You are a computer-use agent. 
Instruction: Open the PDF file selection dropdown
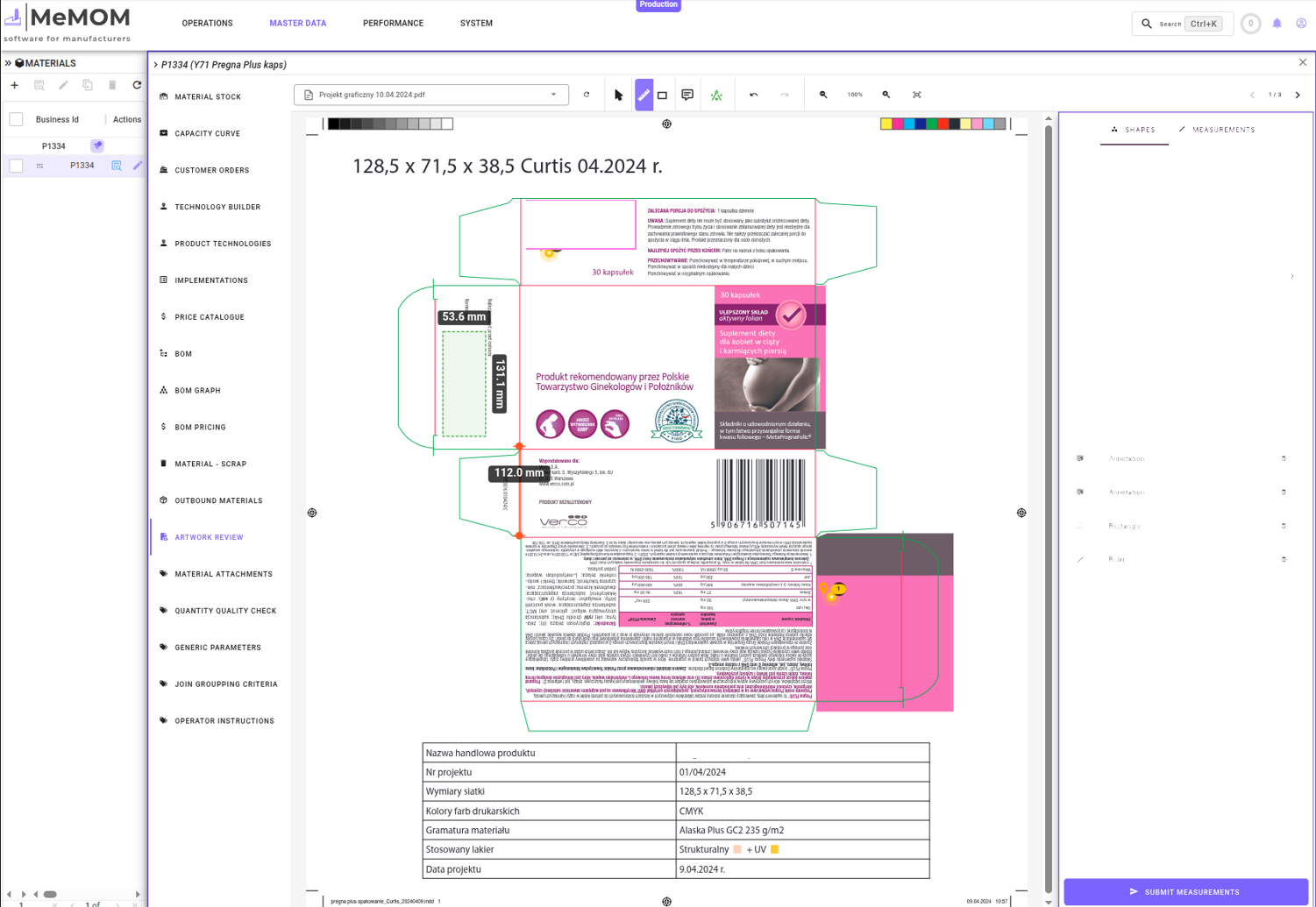coord(431,95)
